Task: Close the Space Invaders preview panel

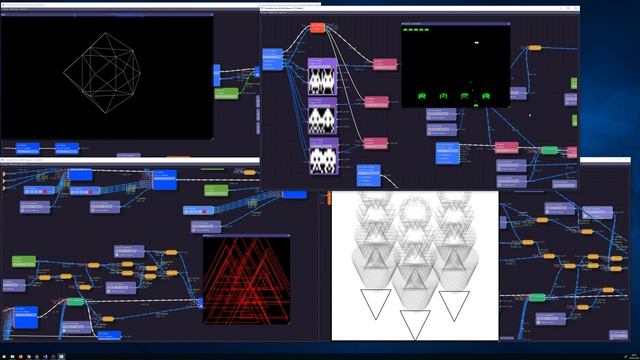Action: 508,24
